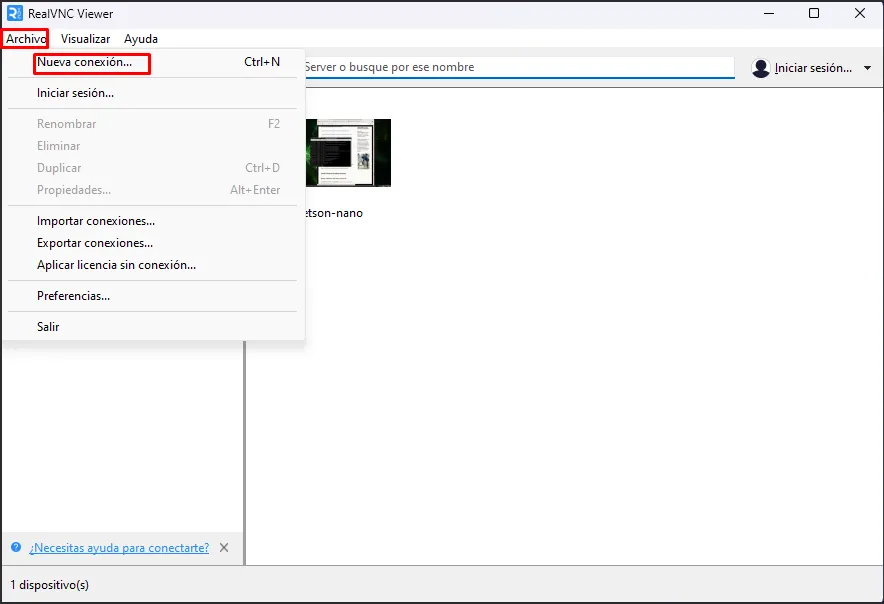Click the Iniciar sesión button at top right
The height and width of the screenshot is (604, 884).
[x=813, y=68]
